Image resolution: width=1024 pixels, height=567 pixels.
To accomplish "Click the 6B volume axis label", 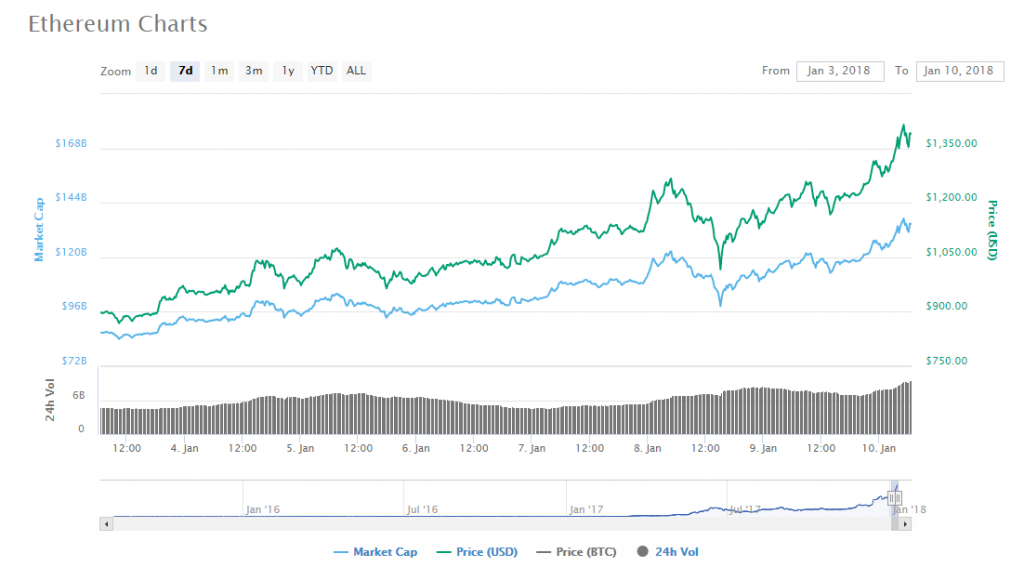I will (78, 396).
